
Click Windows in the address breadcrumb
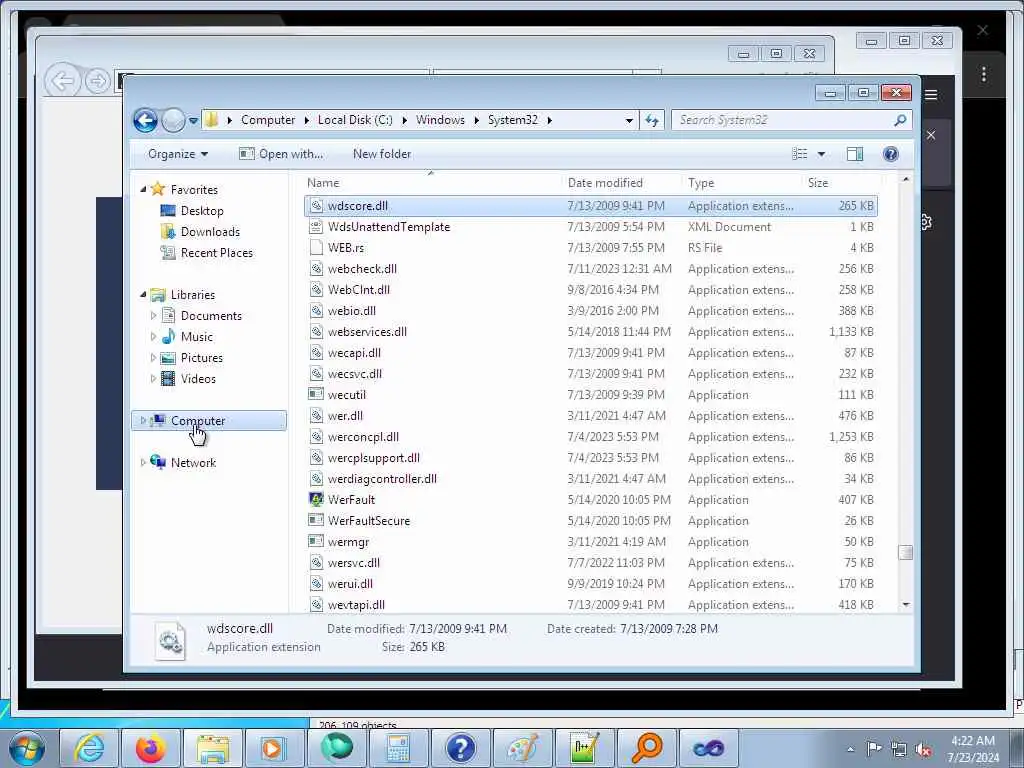click(440, 120)
